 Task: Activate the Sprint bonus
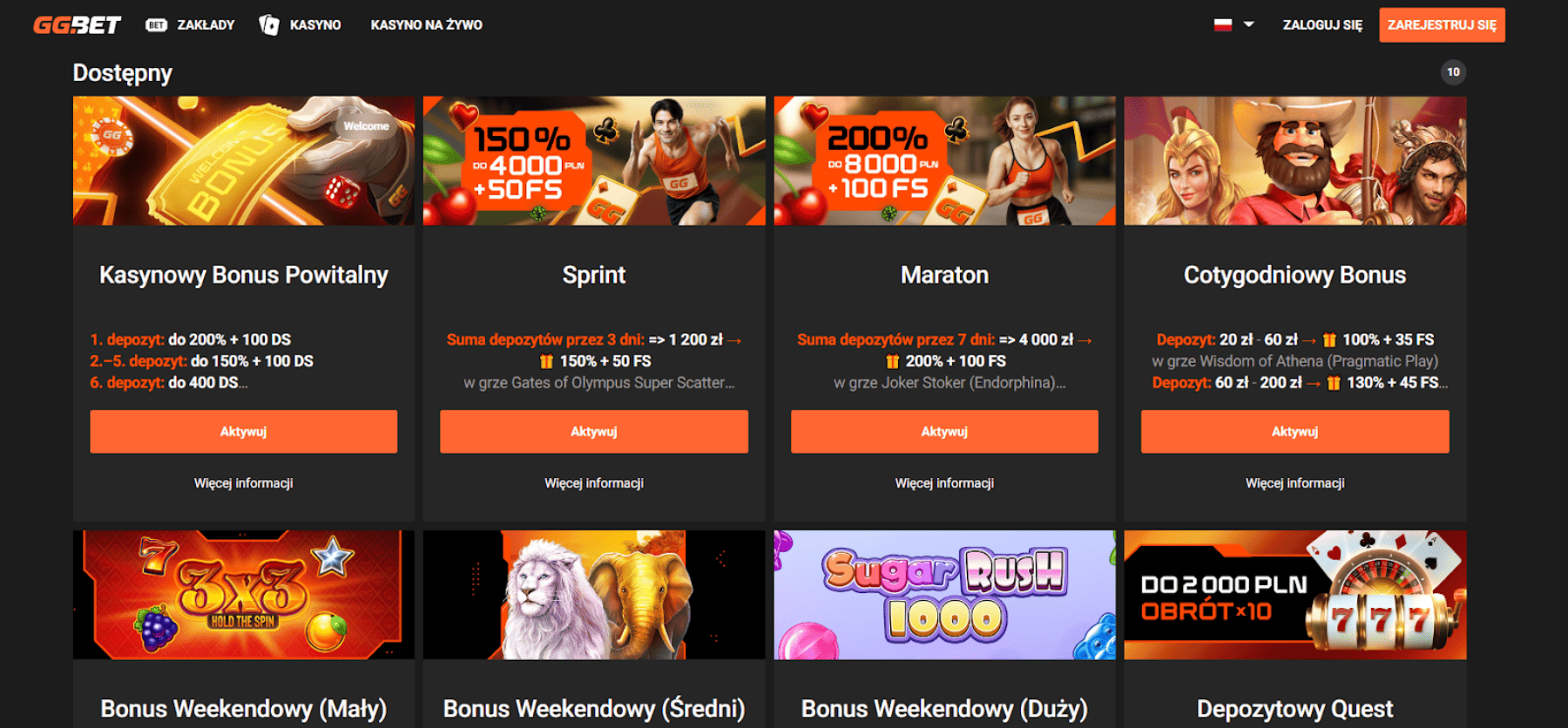pos(594,432)
